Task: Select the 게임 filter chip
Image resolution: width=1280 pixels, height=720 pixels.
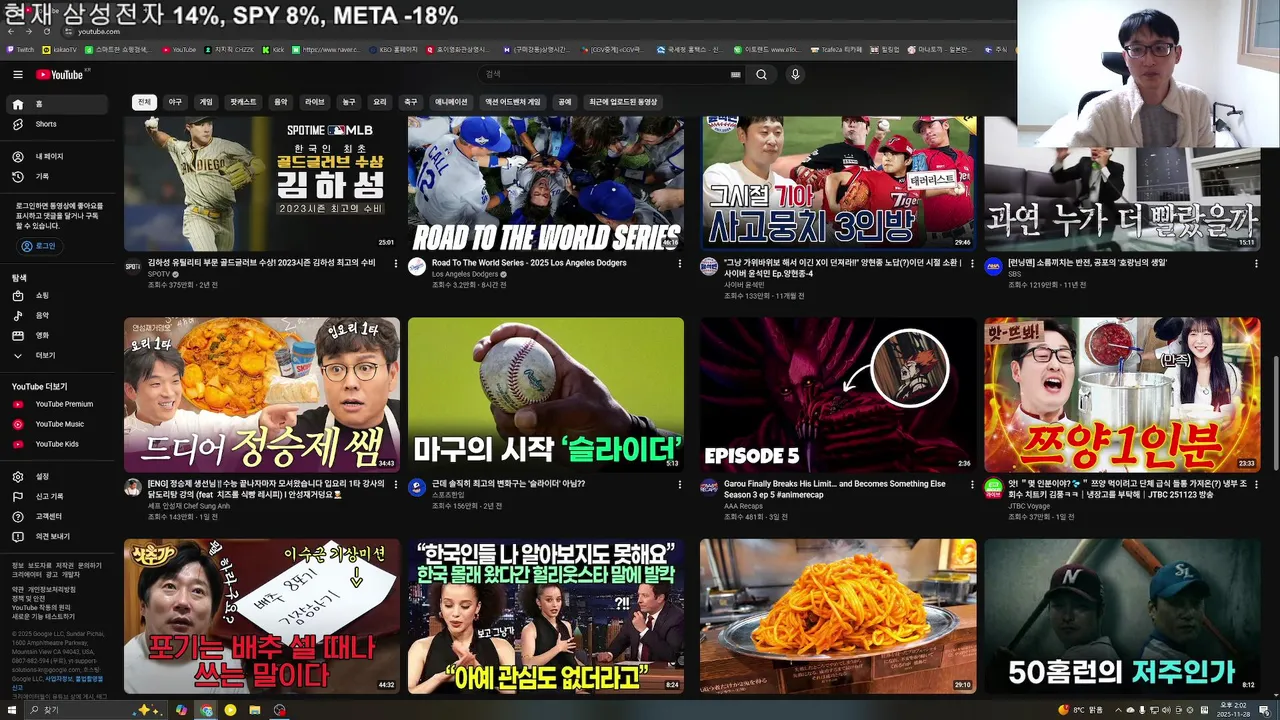Action: pos(206,102)
